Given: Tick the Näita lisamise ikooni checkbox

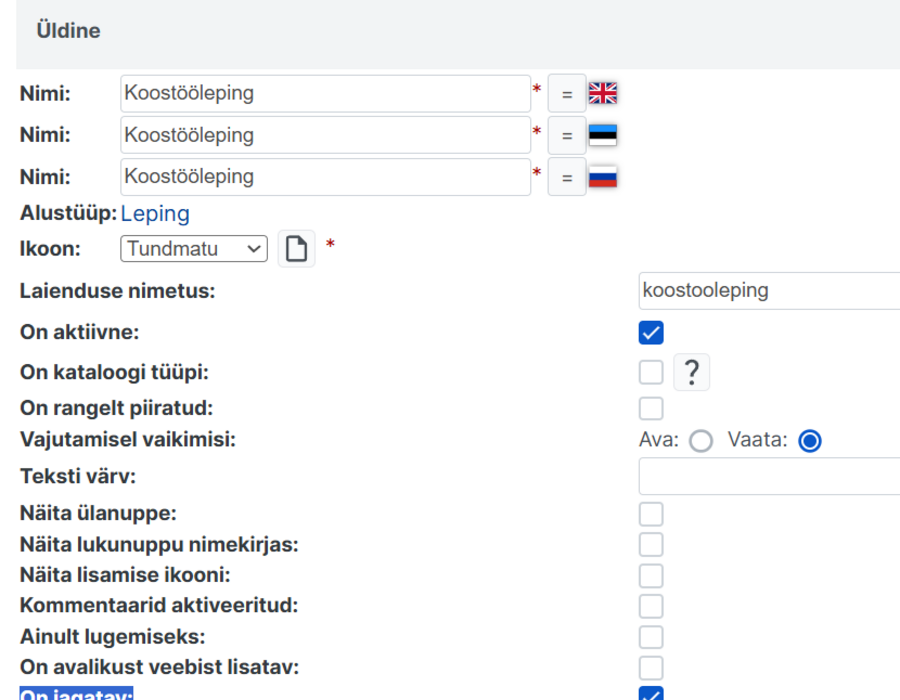Looking at the screenshot, I should point(651,575).
